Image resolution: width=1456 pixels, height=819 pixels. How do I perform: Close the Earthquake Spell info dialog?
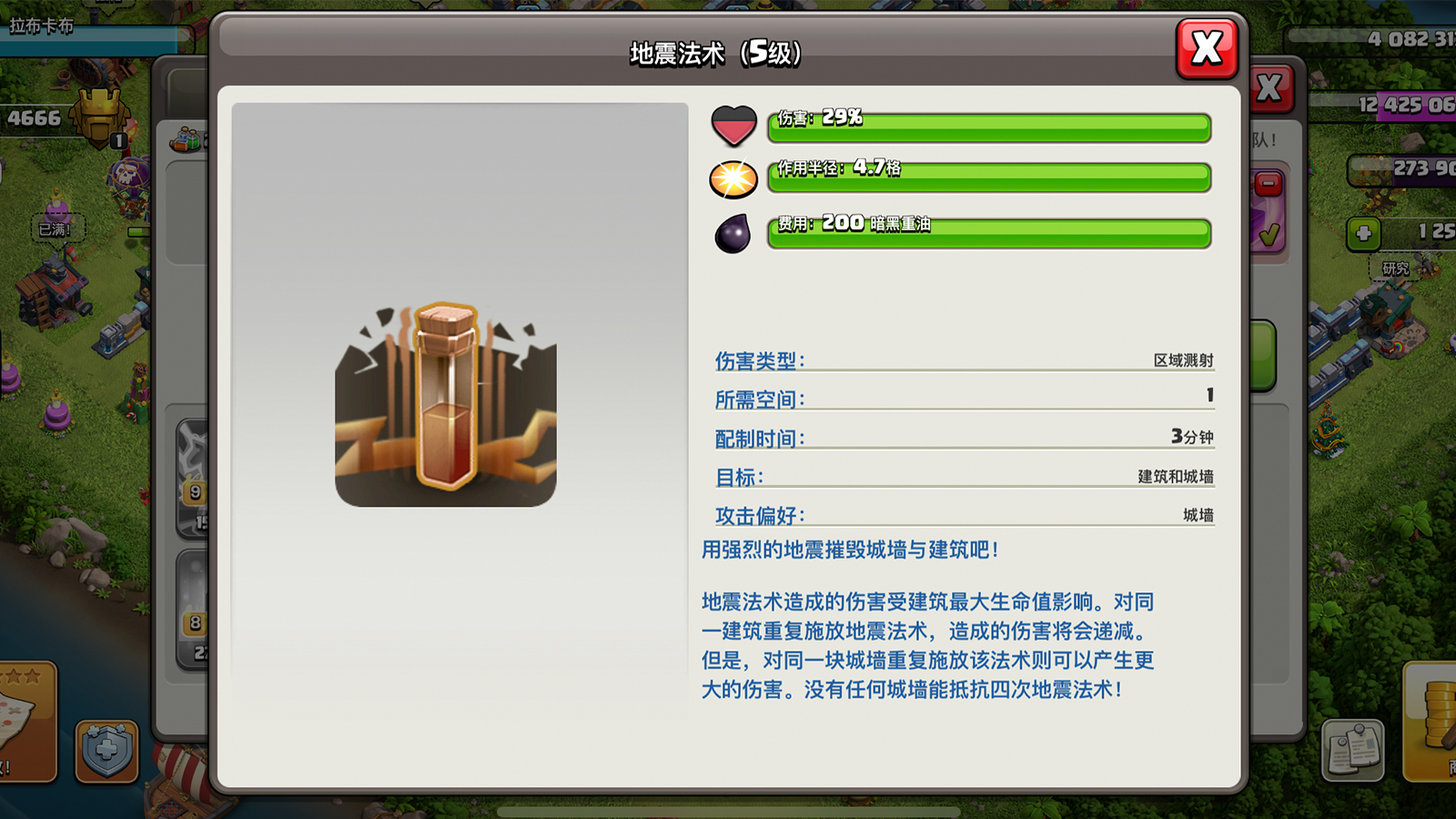(1207, 48)
